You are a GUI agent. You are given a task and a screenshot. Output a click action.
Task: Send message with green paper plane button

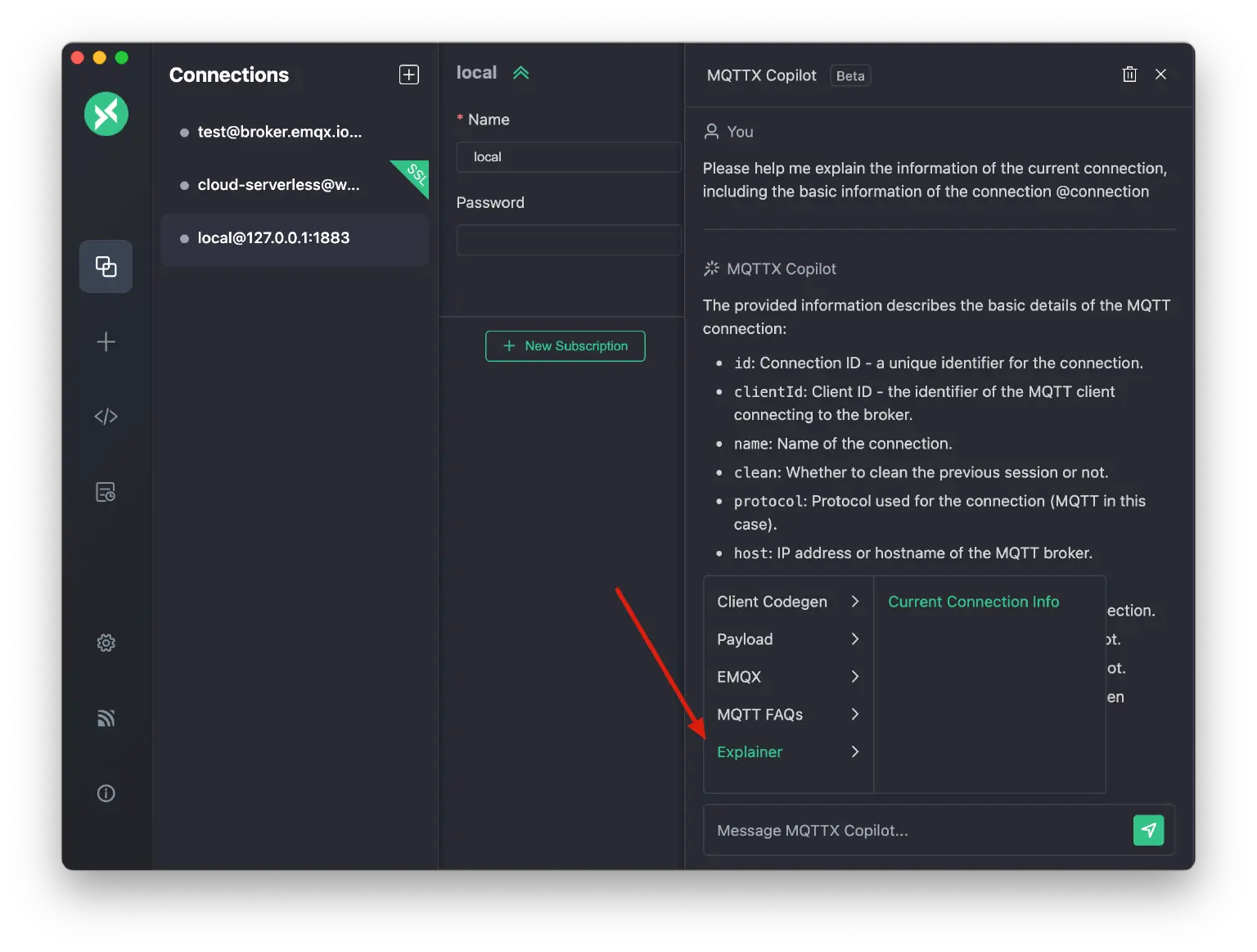(x=1148, y=830)
